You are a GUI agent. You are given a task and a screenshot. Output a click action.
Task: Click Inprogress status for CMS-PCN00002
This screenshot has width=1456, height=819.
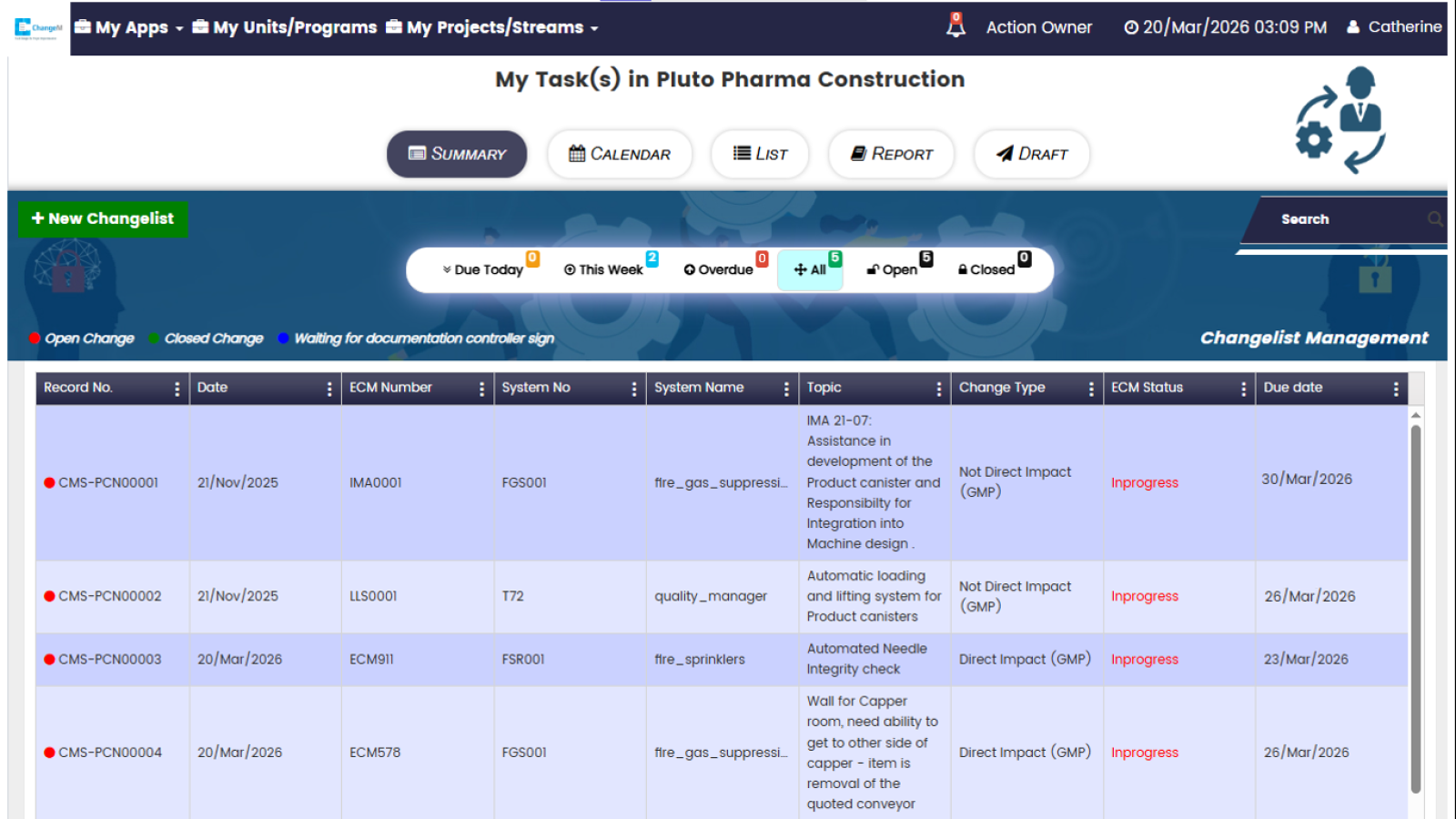tap(1145, 597)
